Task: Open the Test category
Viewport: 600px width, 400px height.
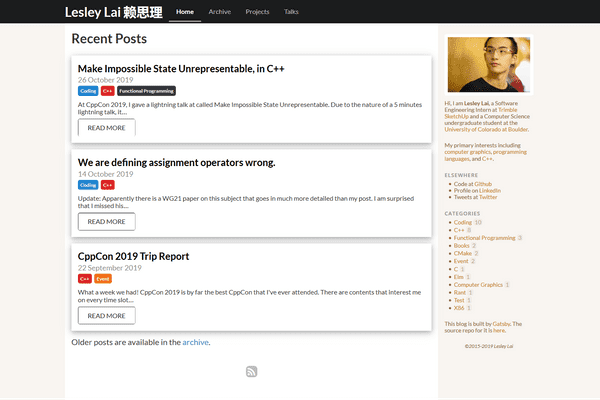Action: point(459,300)
